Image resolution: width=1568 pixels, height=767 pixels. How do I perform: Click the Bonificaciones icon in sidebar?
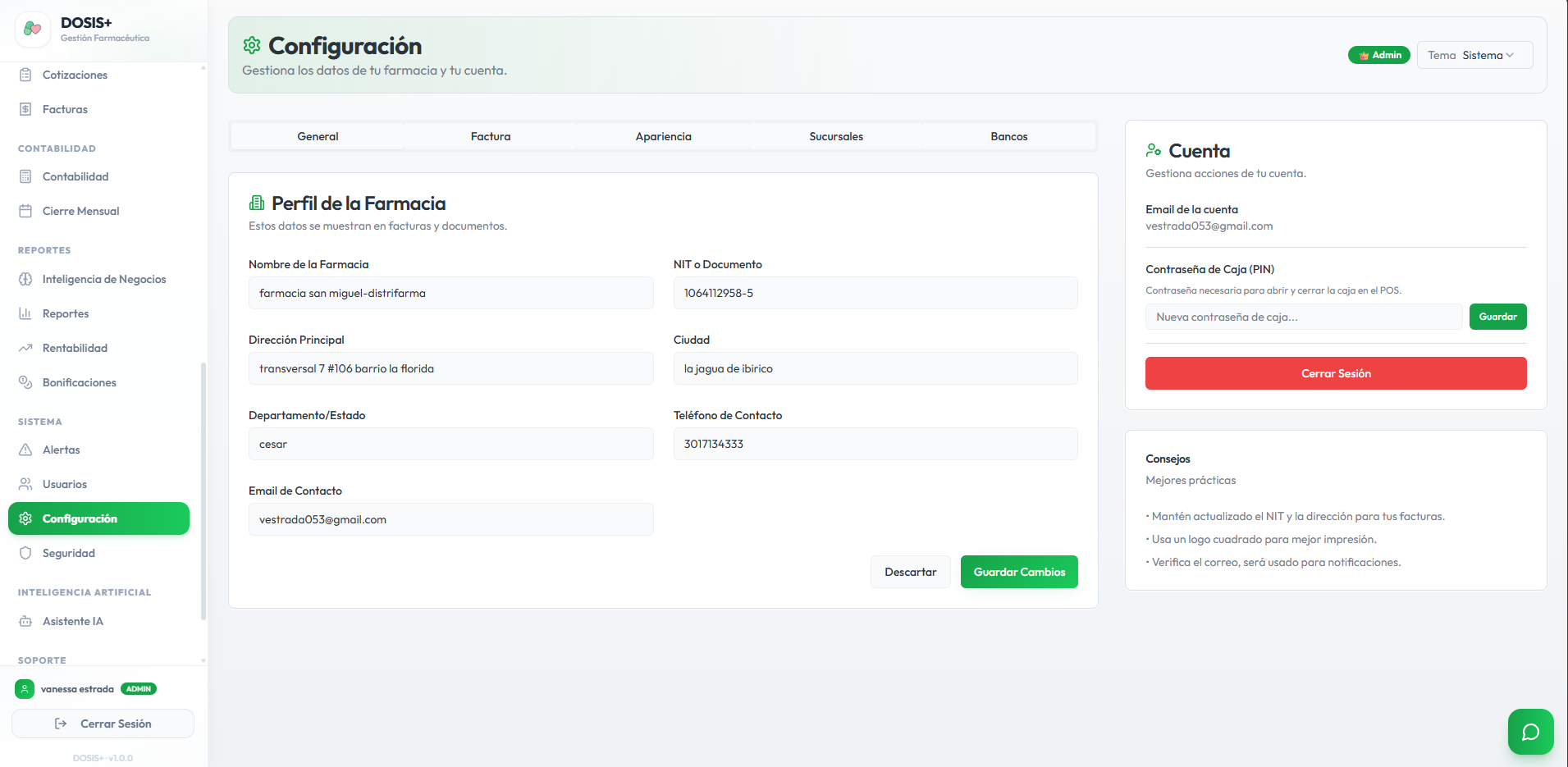point(25,382)
